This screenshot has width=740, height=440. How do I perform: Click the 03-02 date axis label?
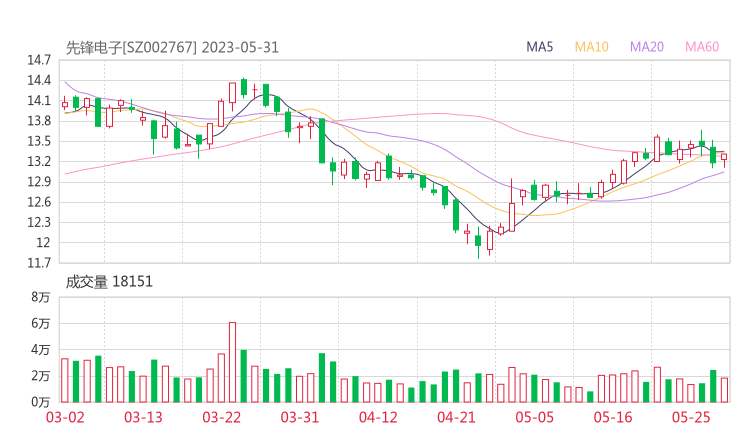click(65, 417)
